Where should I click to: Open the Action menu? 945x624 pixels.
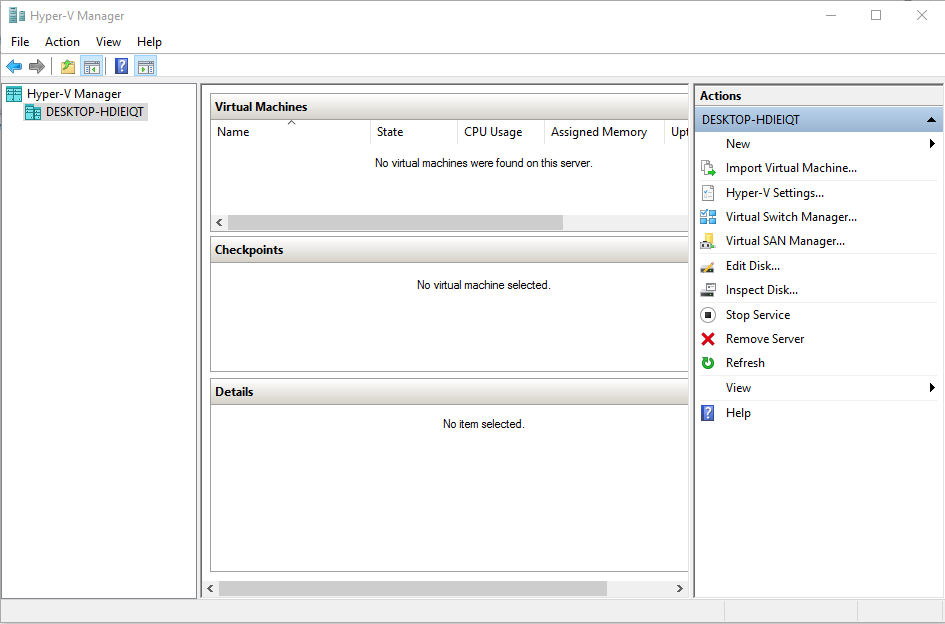tap(62, 42)
